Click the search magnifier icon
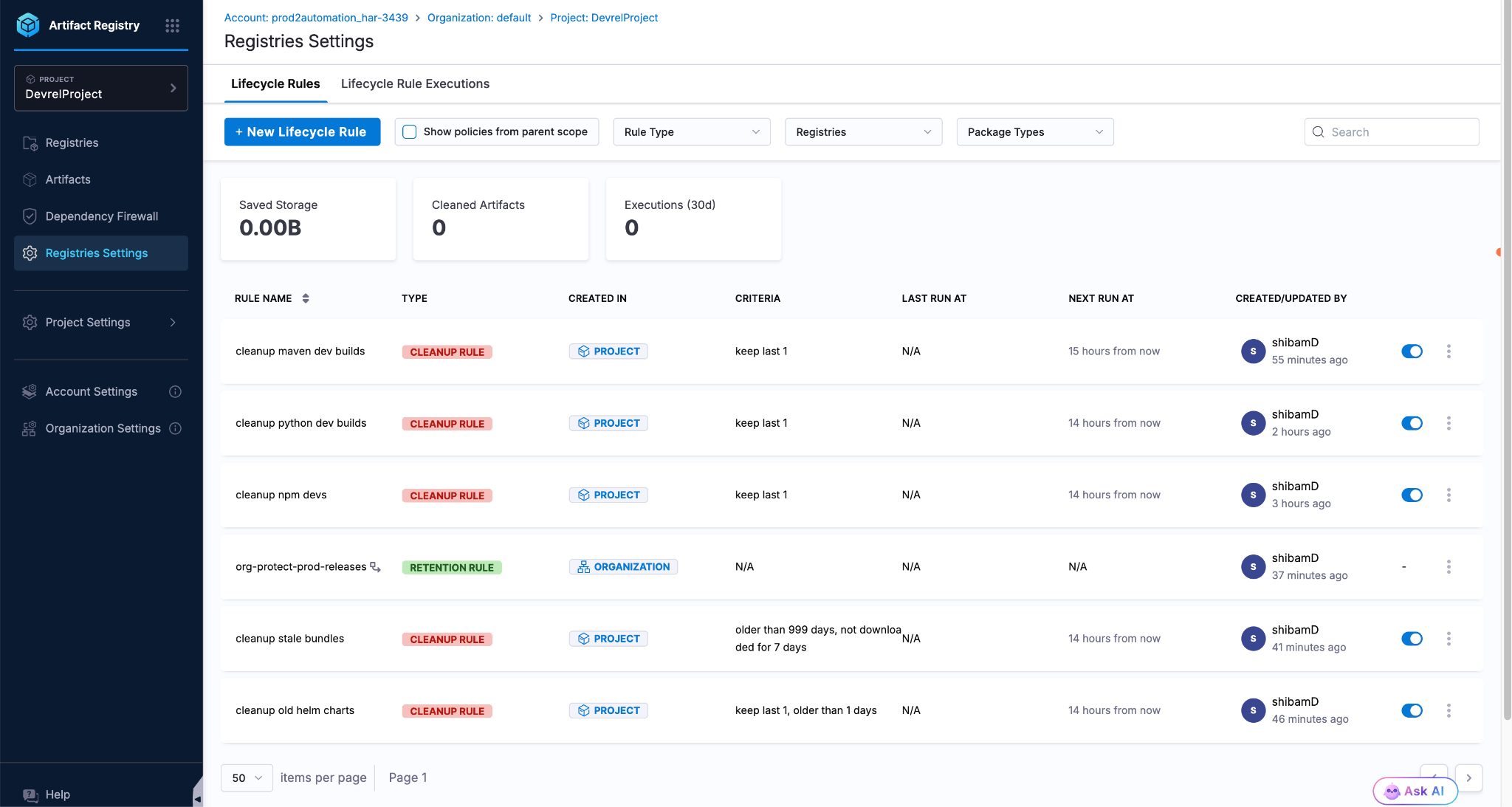Image resolution: width=1512 pixels, height=807 pixels. pyautogui.click(x=1318, y=132)
